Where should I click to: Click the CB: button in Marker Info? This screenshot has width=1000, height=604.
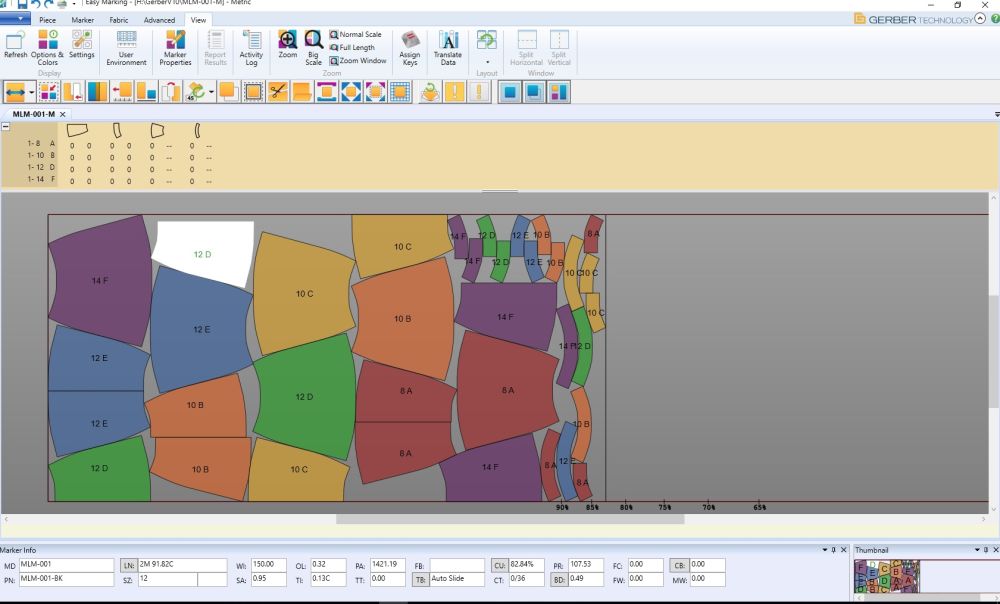pos(679,565)
